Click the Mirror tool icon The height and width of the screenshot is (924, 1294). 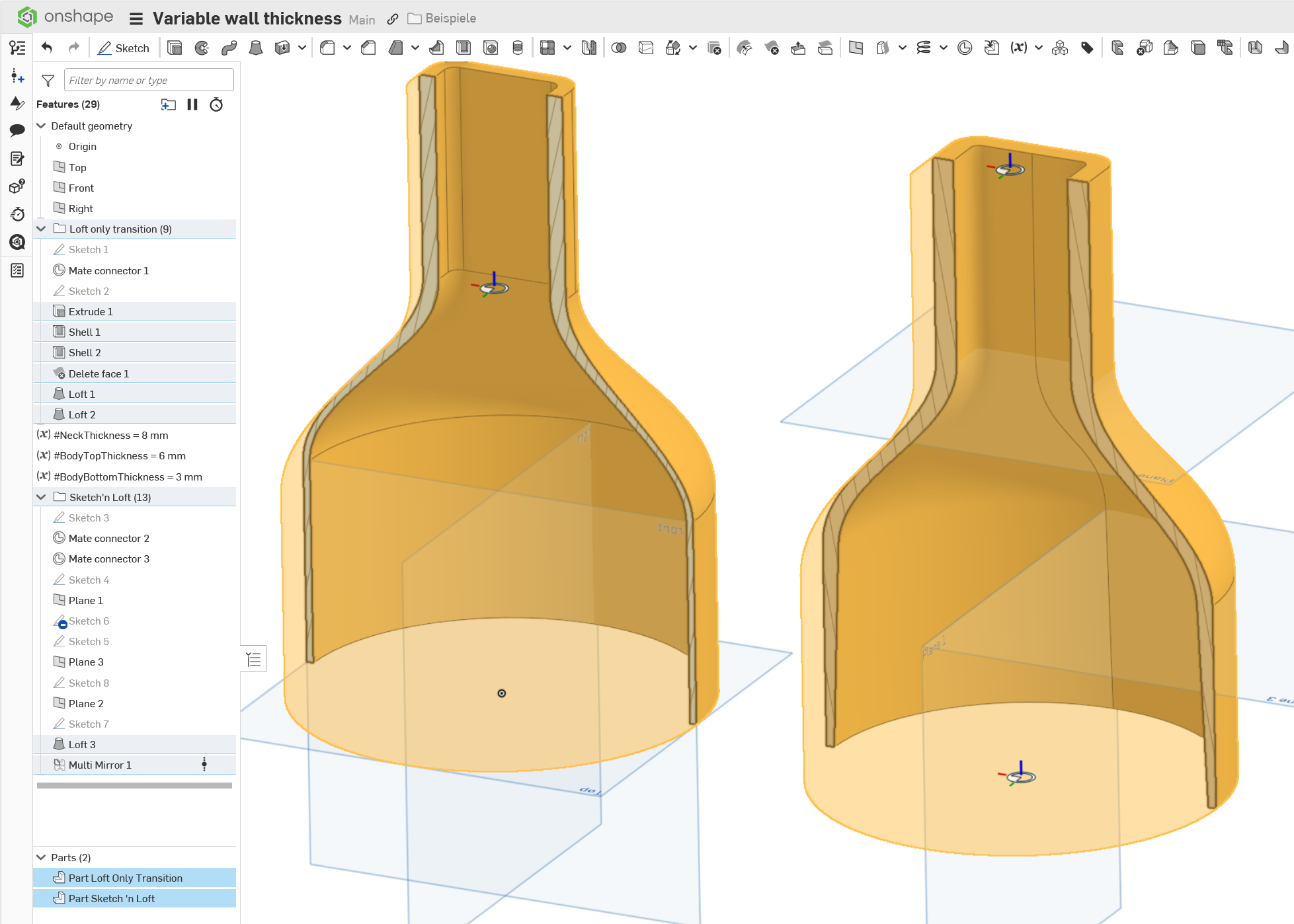tap(588, 48)
